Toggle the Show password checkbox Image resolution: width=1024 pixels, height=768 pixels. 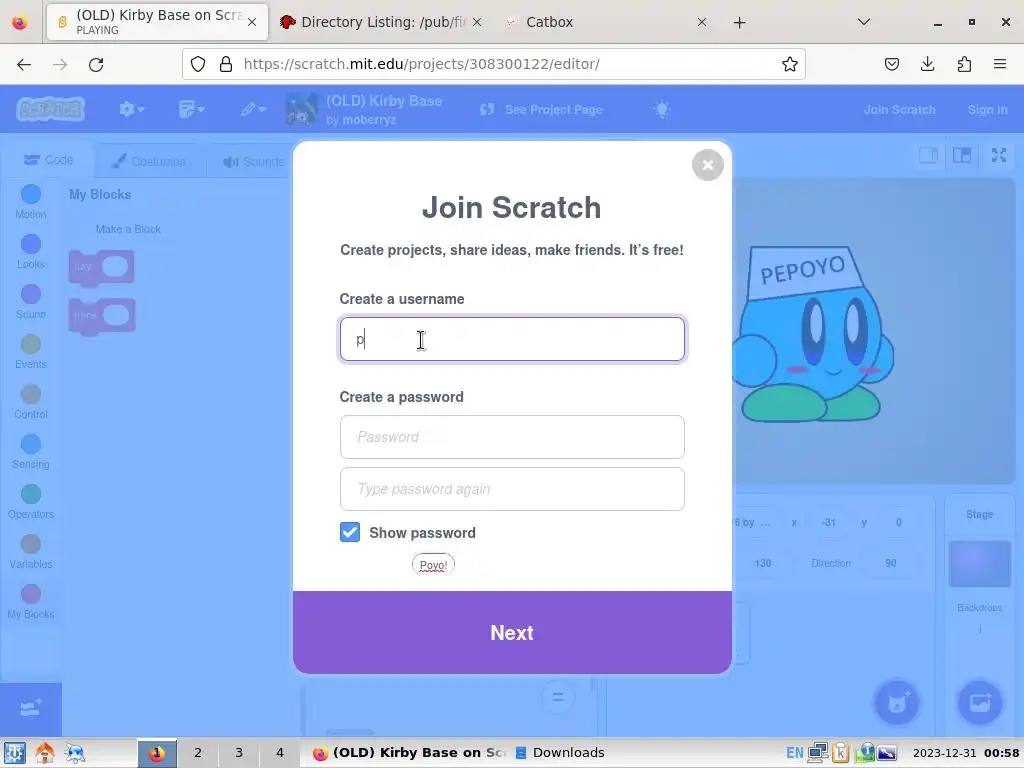(x=350, y=532)
